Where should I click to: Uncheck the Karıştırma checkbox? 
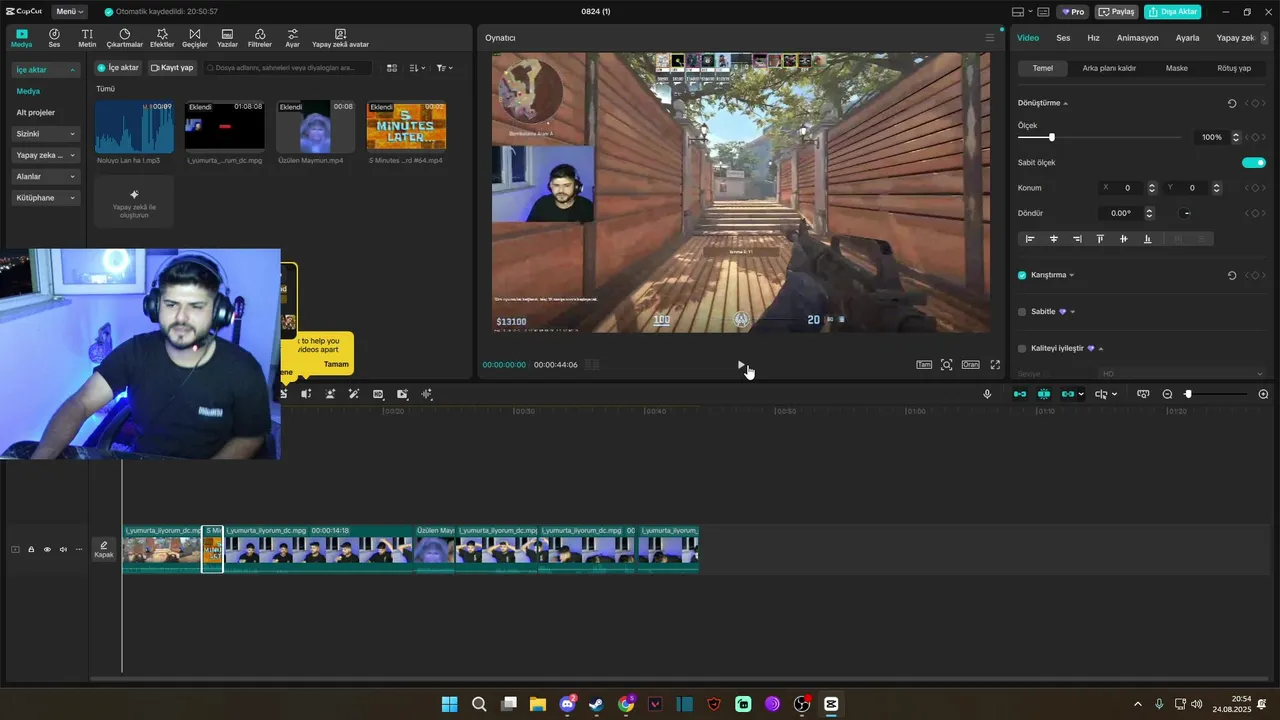click(x=1022, y=275)
